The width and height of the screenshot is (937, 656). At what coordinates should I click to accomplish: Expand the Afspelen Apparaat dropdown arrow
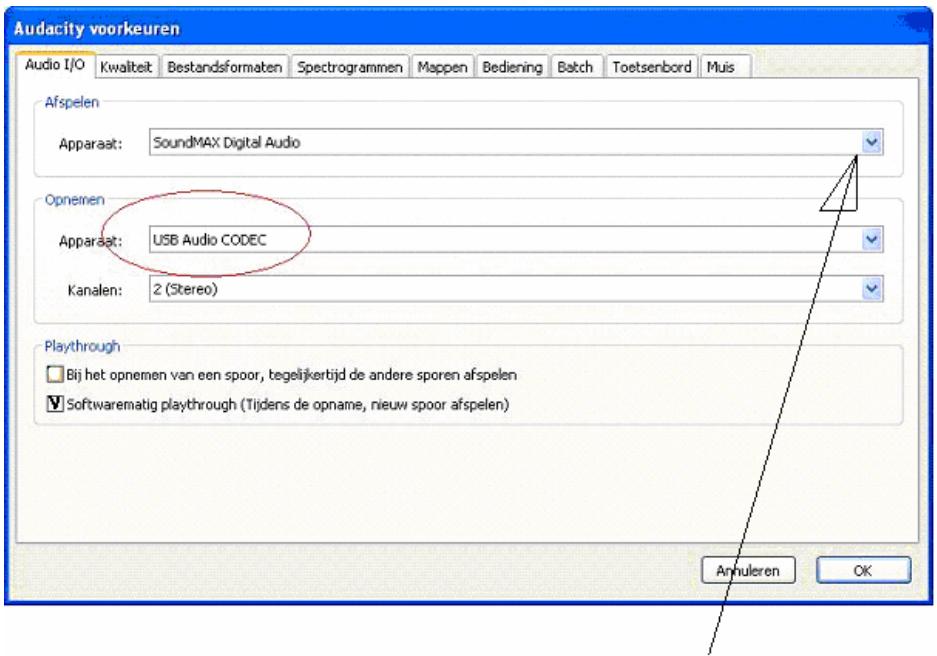point(872,143)
